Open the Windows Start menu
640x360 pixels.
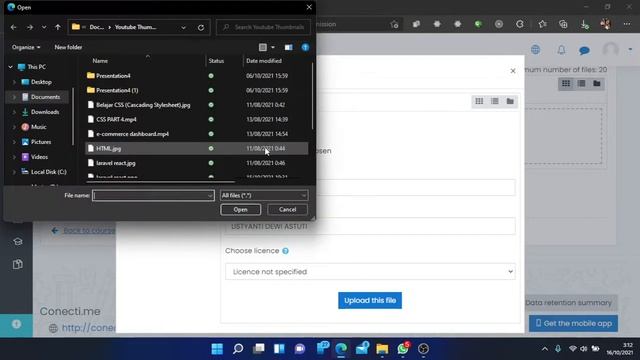coord(217,349)
